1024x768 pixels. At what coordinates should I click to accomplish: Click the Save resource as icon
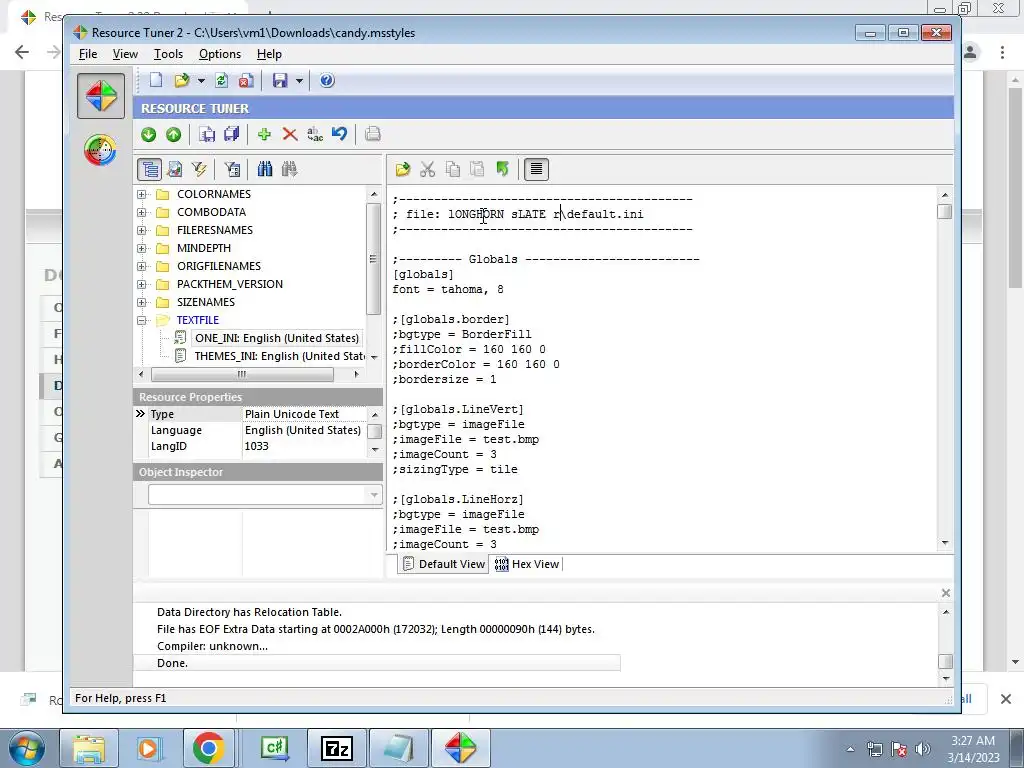point(207,135)
